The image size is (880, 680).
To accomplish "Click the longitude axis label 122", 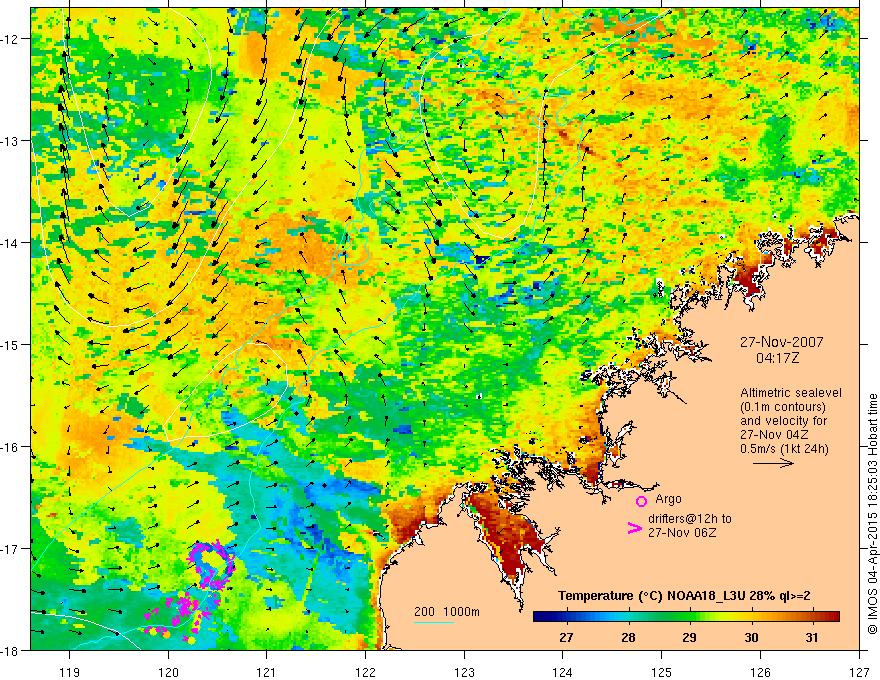I will tap(365, 671).
